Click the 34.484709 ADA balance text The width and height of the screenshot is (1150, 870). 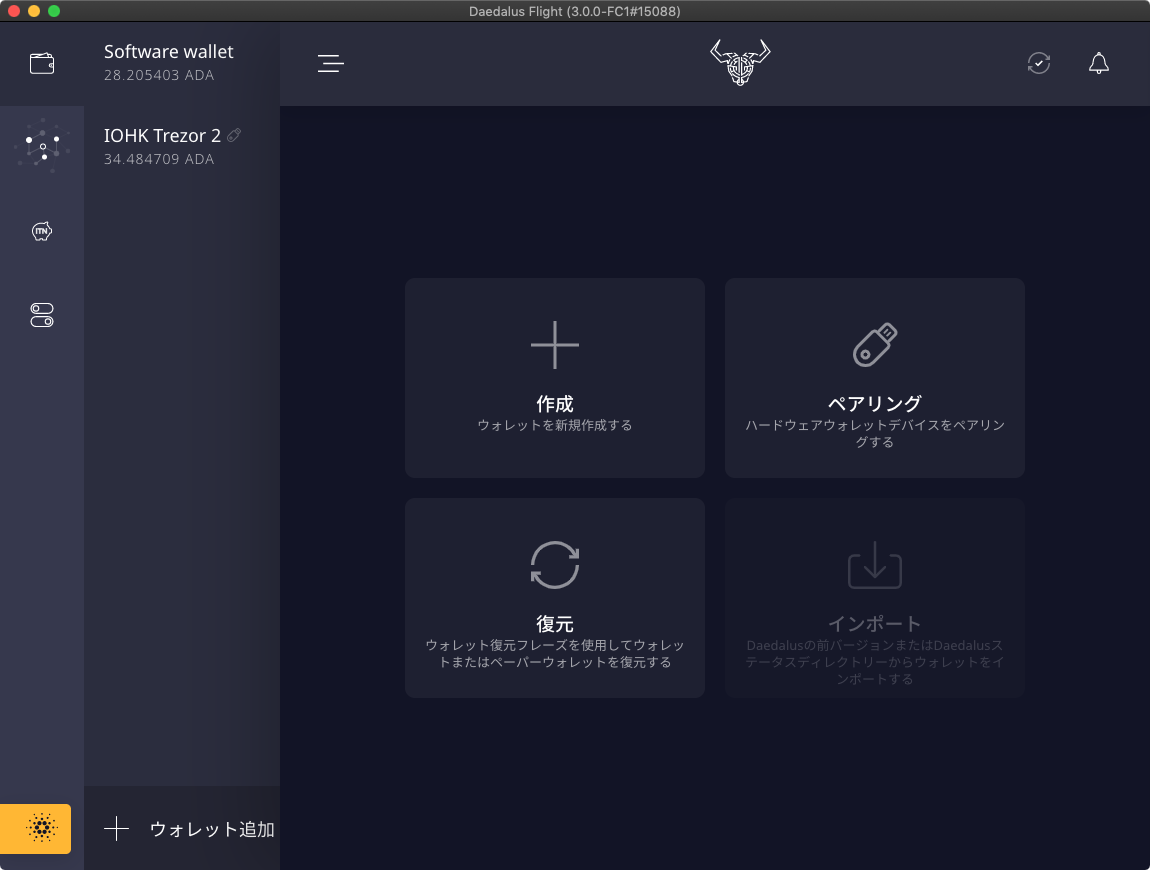[x=159, y=159]
